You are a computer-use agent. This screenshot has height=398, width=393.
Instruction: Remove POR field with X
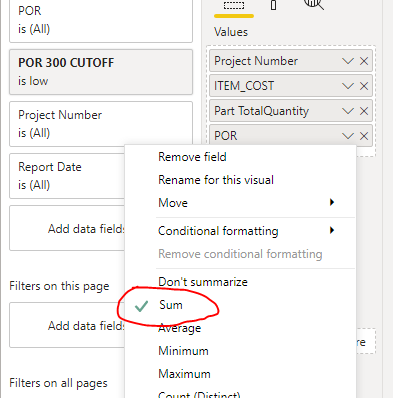point(364,136)
